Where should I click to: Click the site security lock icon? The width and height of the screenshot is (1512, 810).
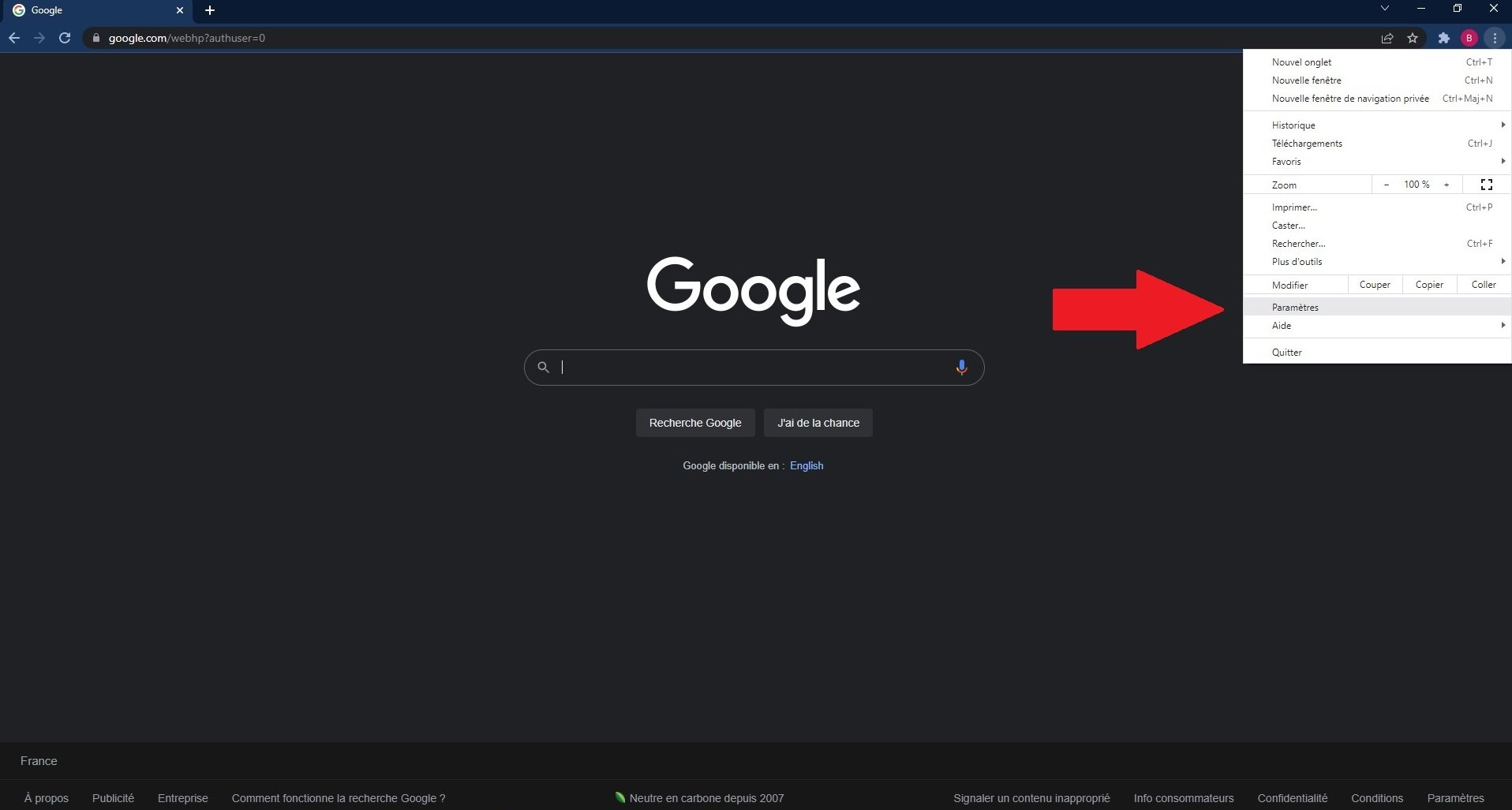(x=95, y=38)
